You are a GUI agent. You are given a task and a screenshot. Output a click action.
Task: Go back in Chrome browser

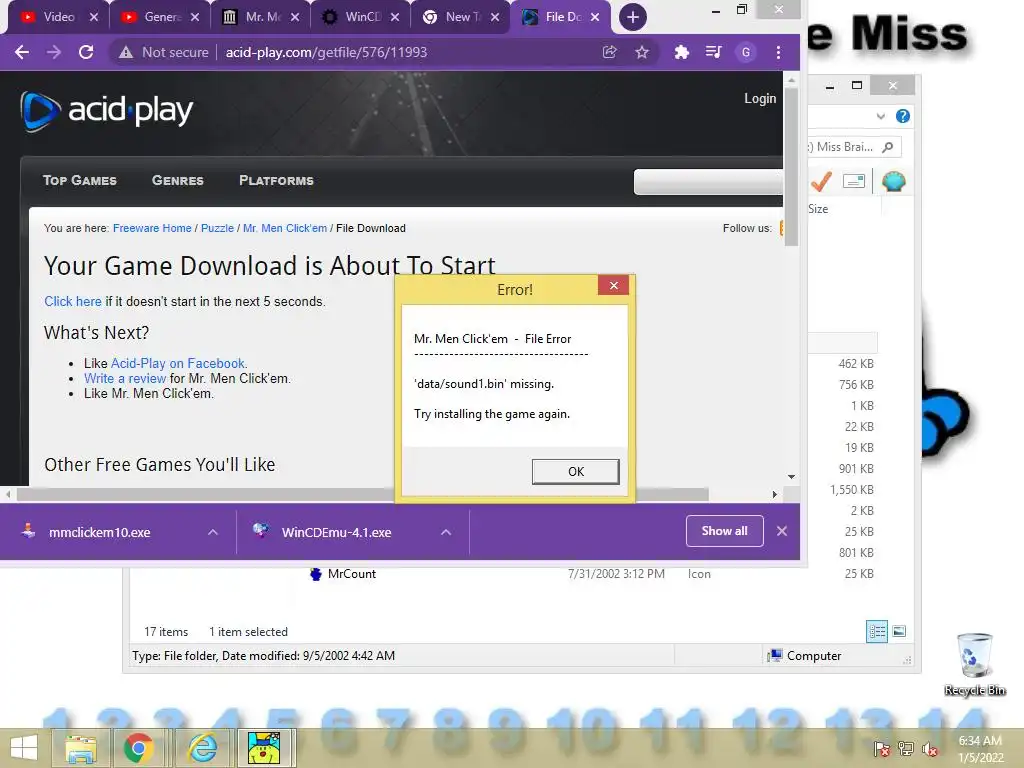tap(22, 52)
